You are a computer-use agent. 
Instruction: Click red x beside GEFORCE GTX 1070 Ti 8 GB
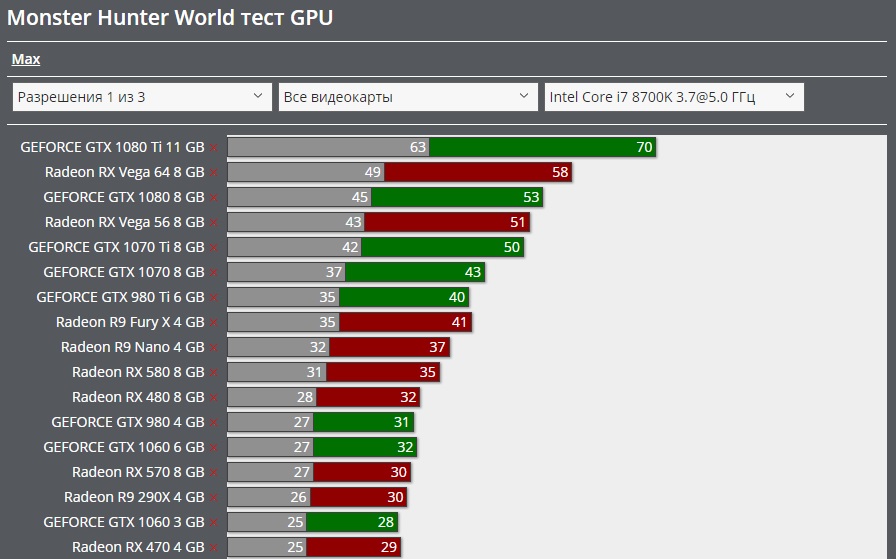coord(214,247)
